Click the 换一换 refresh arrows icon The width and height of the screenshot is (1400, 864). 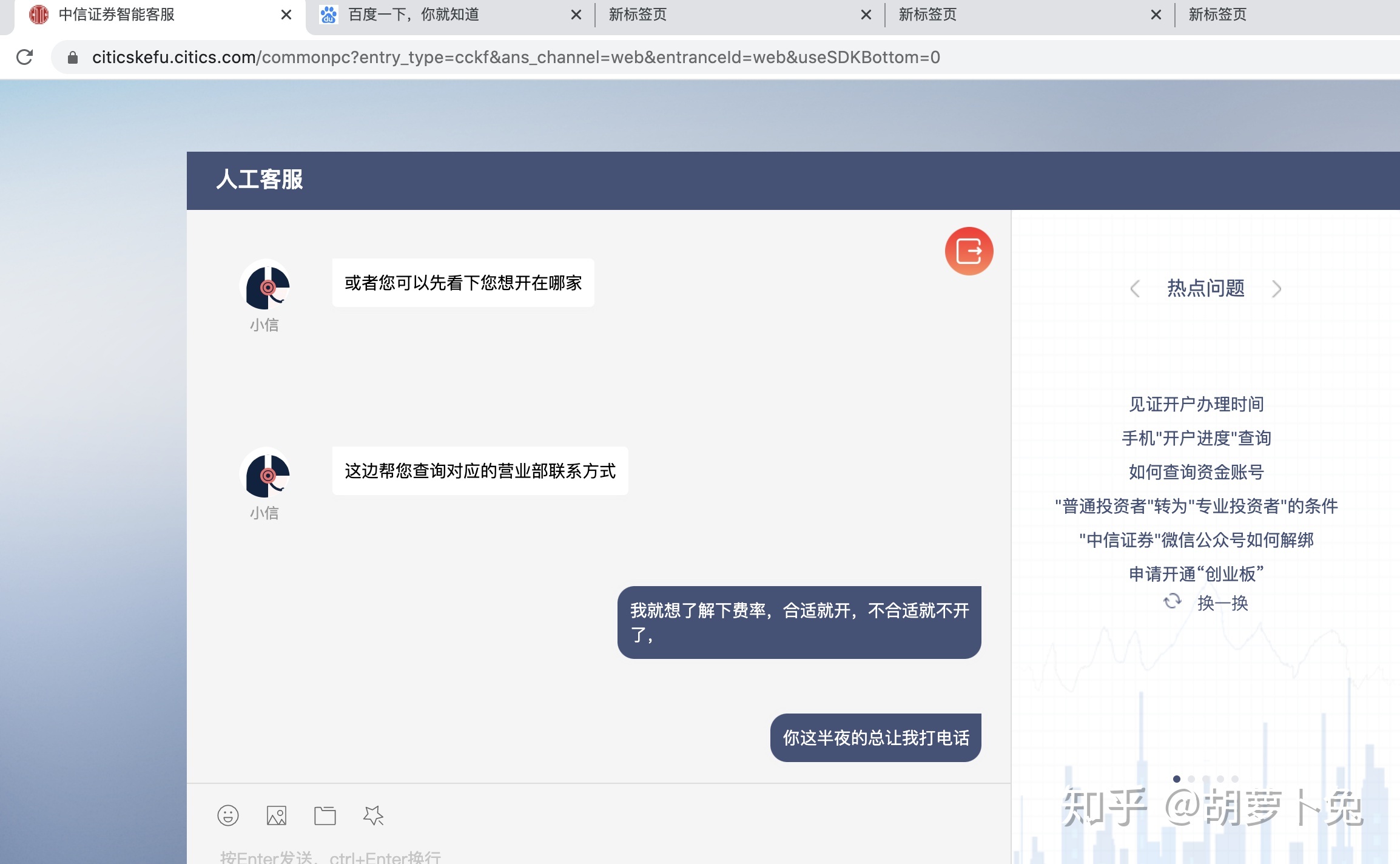tap(1172, 601)
